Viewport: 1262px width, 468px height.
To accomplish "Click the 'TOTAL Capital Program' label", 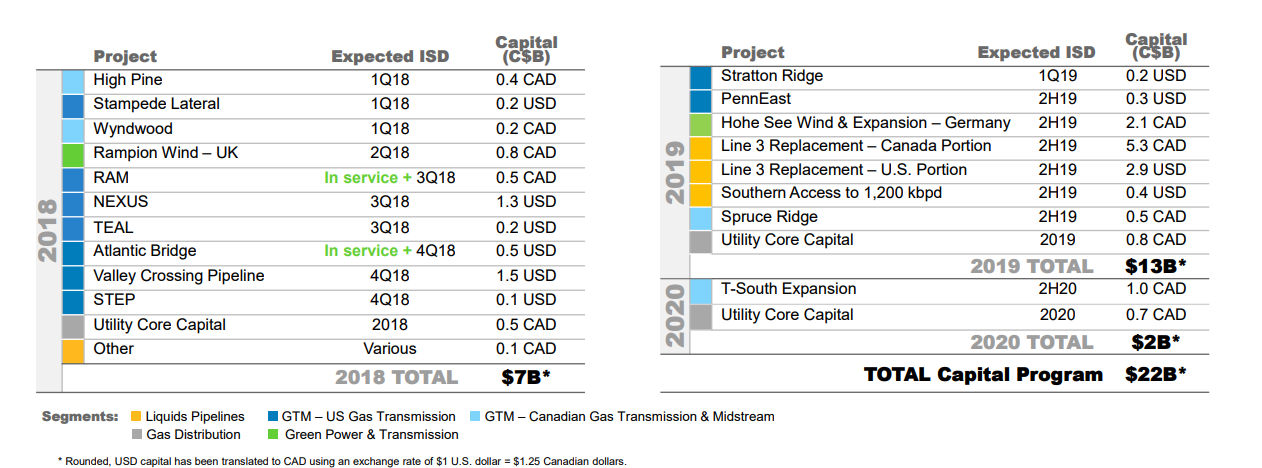I will pyautogui.click(x=984, y=375).
